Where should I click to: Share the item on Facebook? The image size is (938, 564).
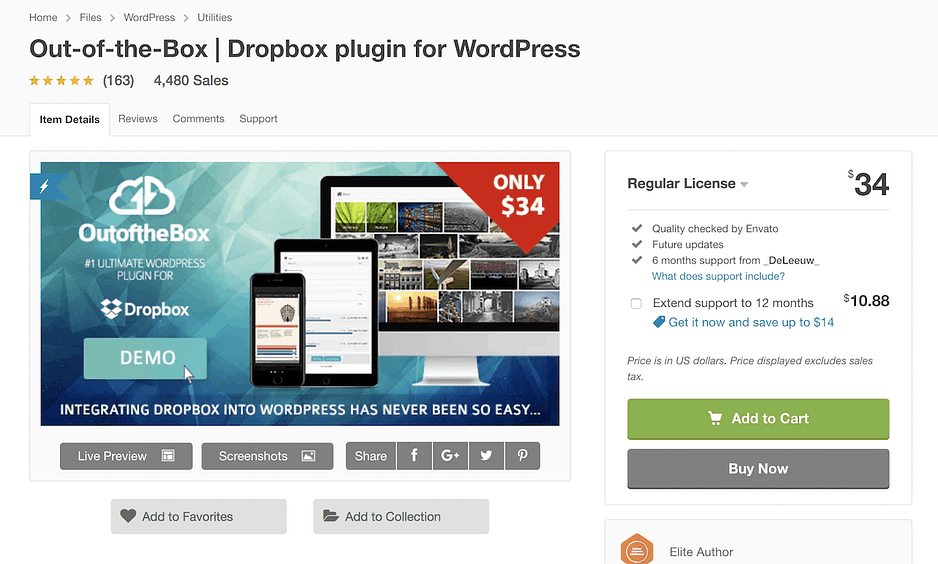tap(414, 456)
